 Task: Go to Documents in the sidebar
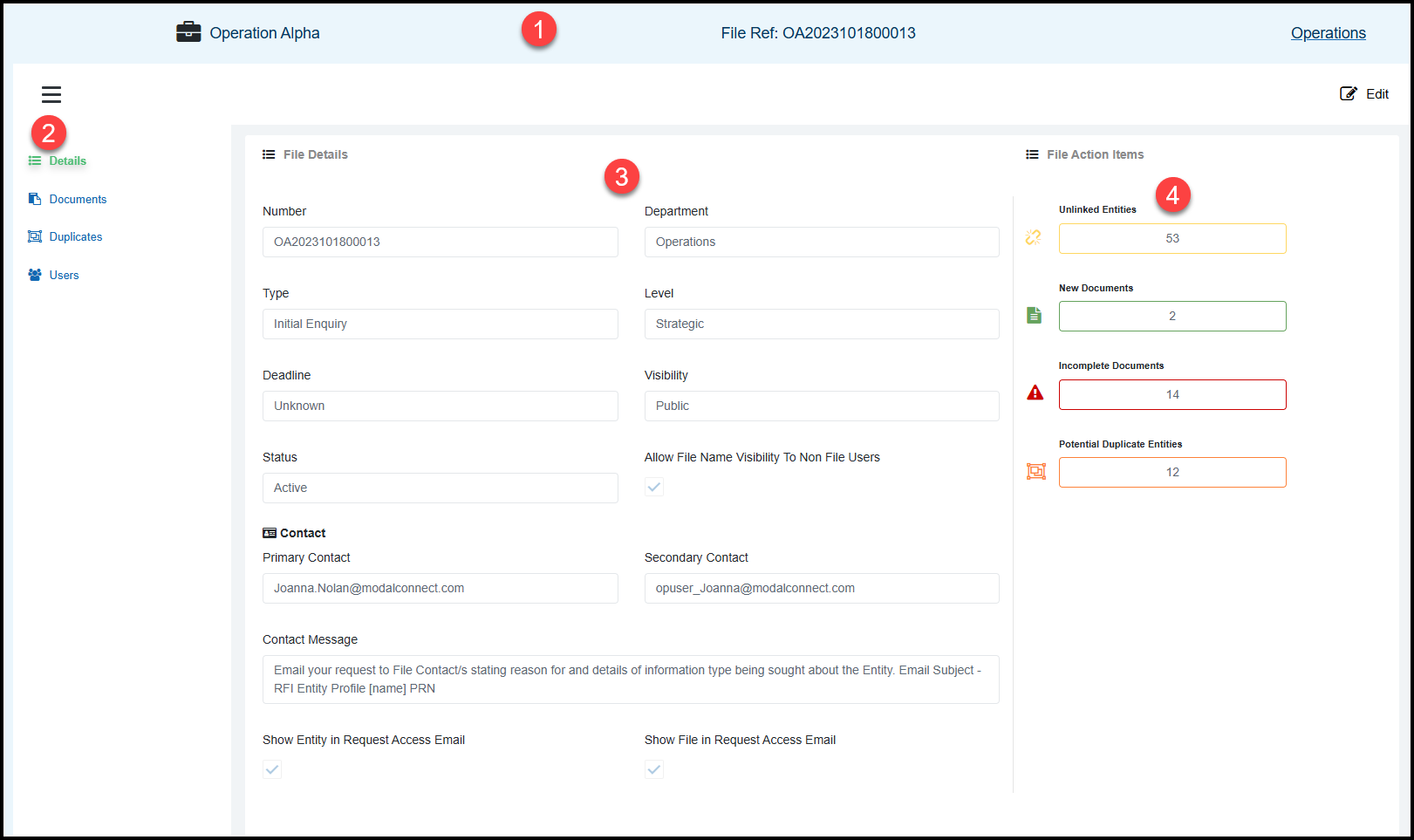click(78, 199)
